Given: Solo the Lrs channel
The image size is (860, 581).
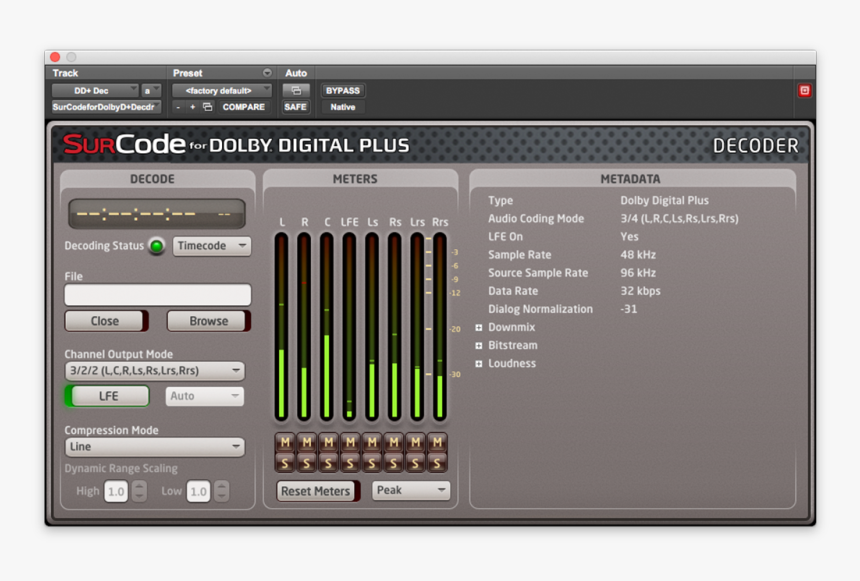Looking at the screenshot, I should (x=415, y=463).
